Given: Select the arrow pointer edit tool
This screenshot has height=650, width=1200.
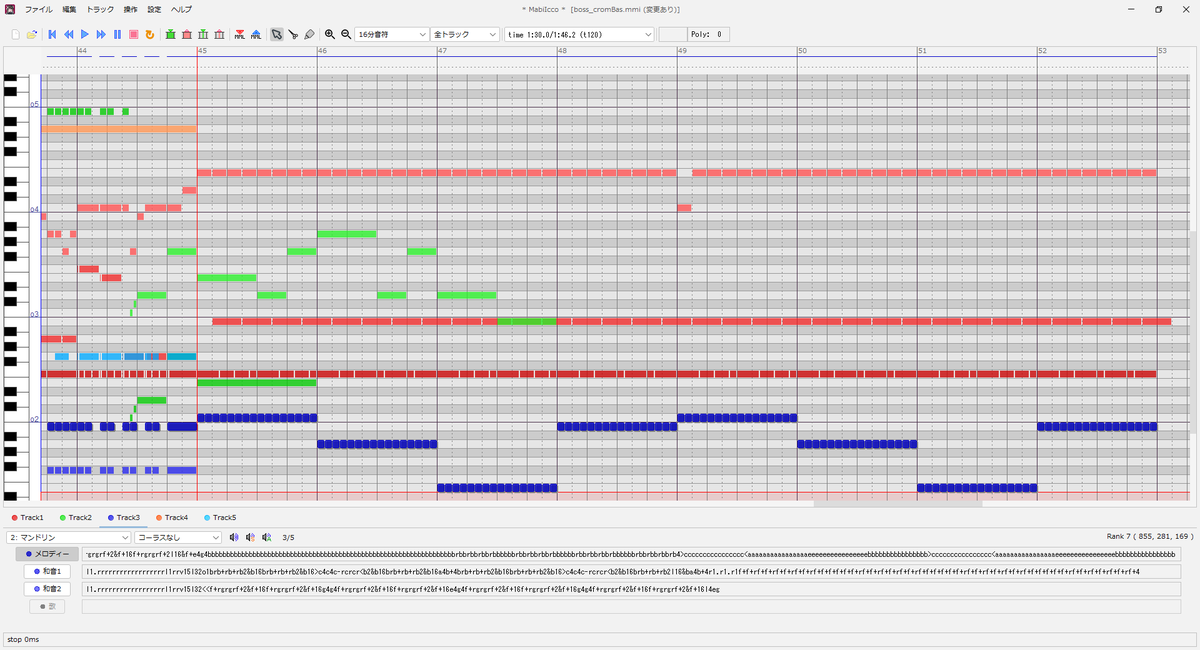Looking at the screenshot, I should click(277, 34).
